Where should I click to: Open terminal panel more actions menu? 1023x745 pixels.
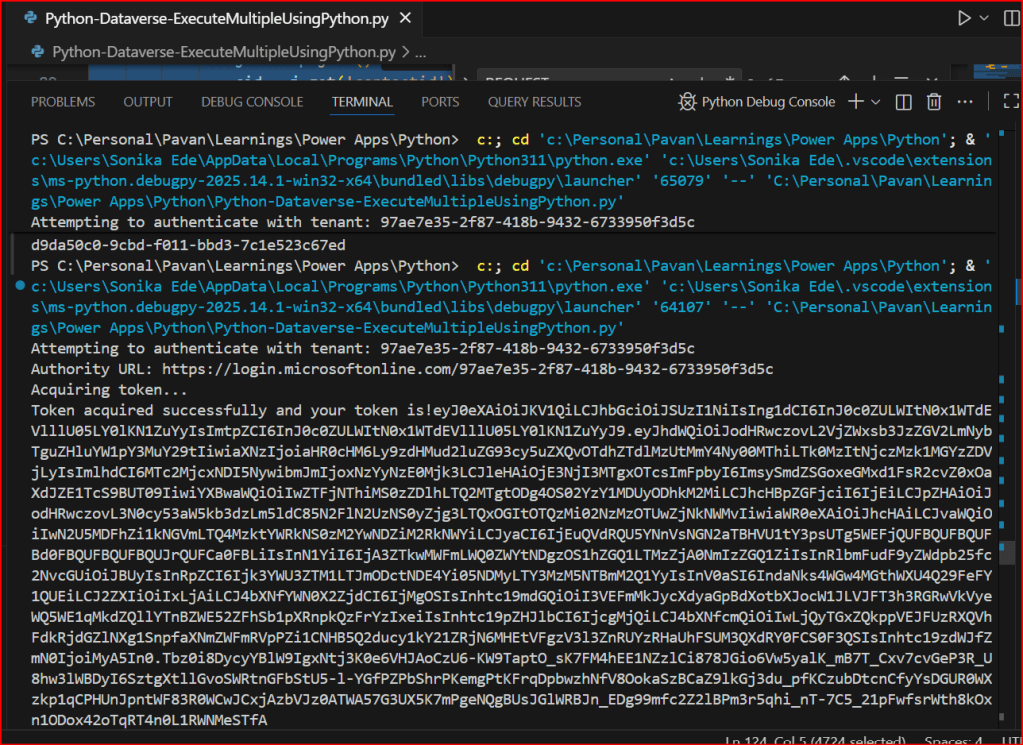click(966, 102)
